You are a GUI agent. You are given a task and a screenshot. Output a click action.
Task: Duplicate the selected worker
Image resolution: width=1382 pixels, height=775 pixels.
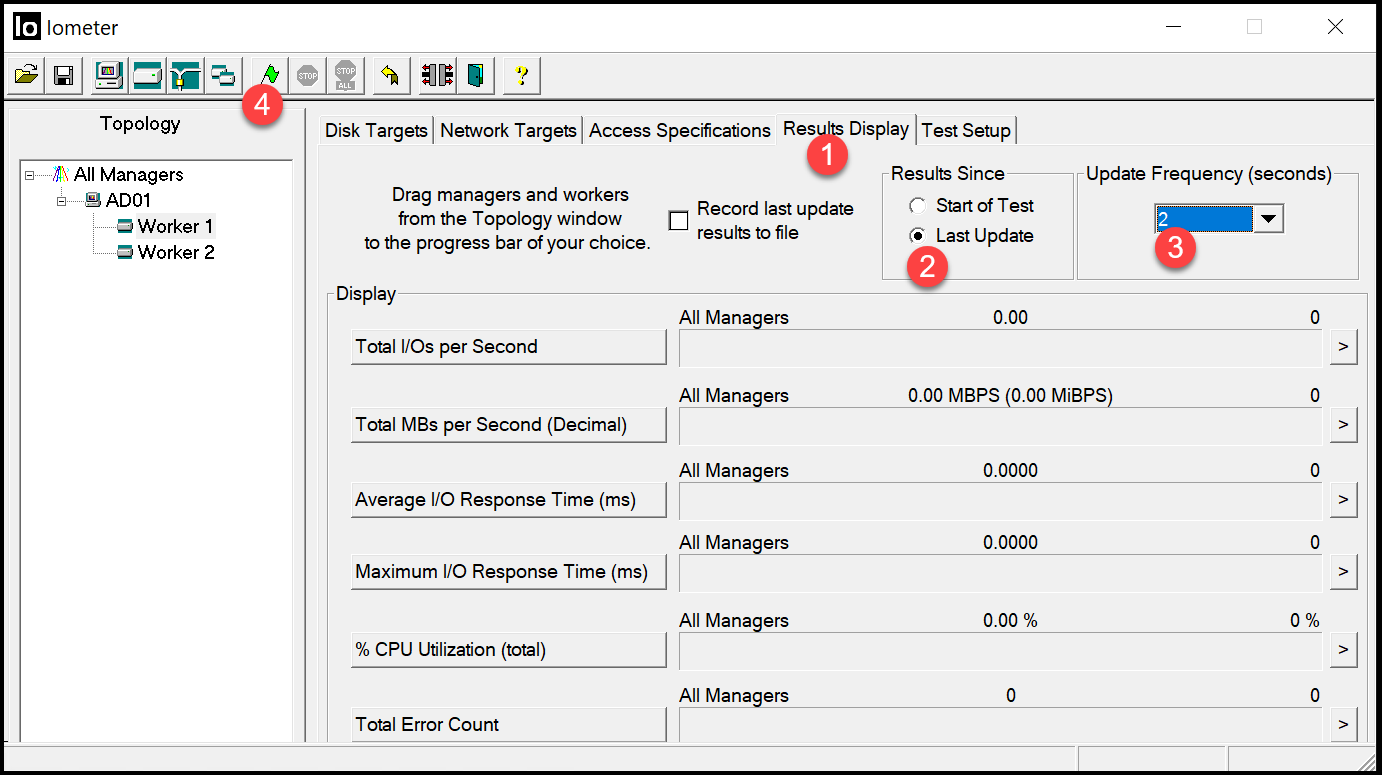(x=224, y=75)
